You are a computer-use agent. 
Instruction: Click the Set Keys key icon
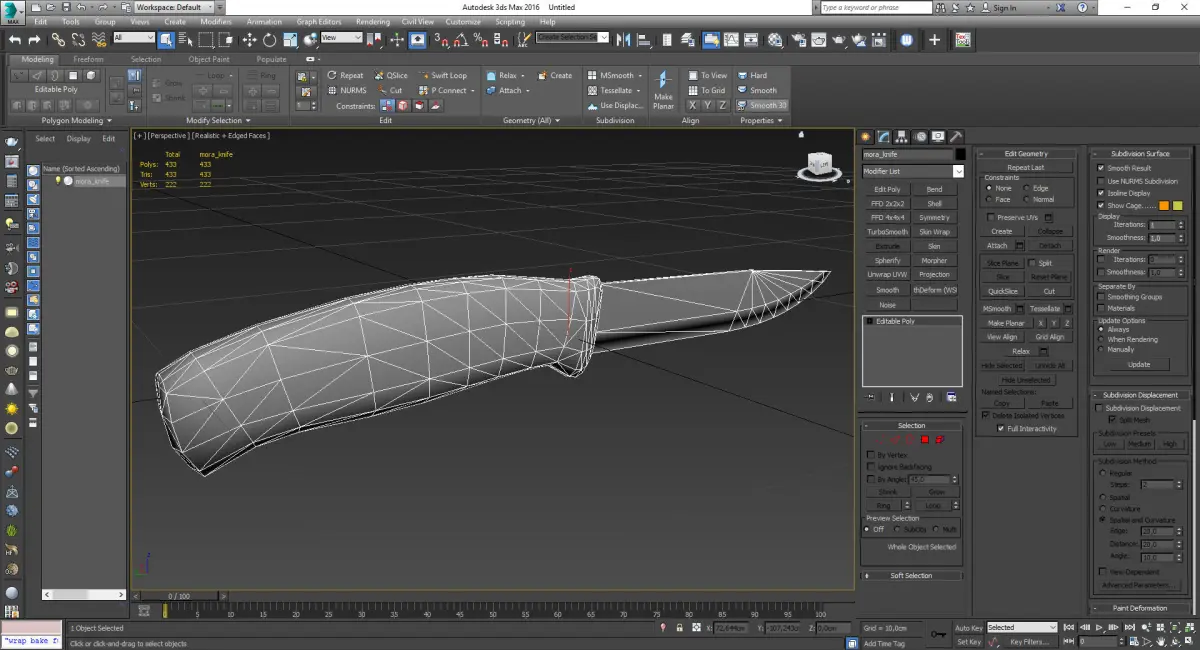[x=938, y=633]
